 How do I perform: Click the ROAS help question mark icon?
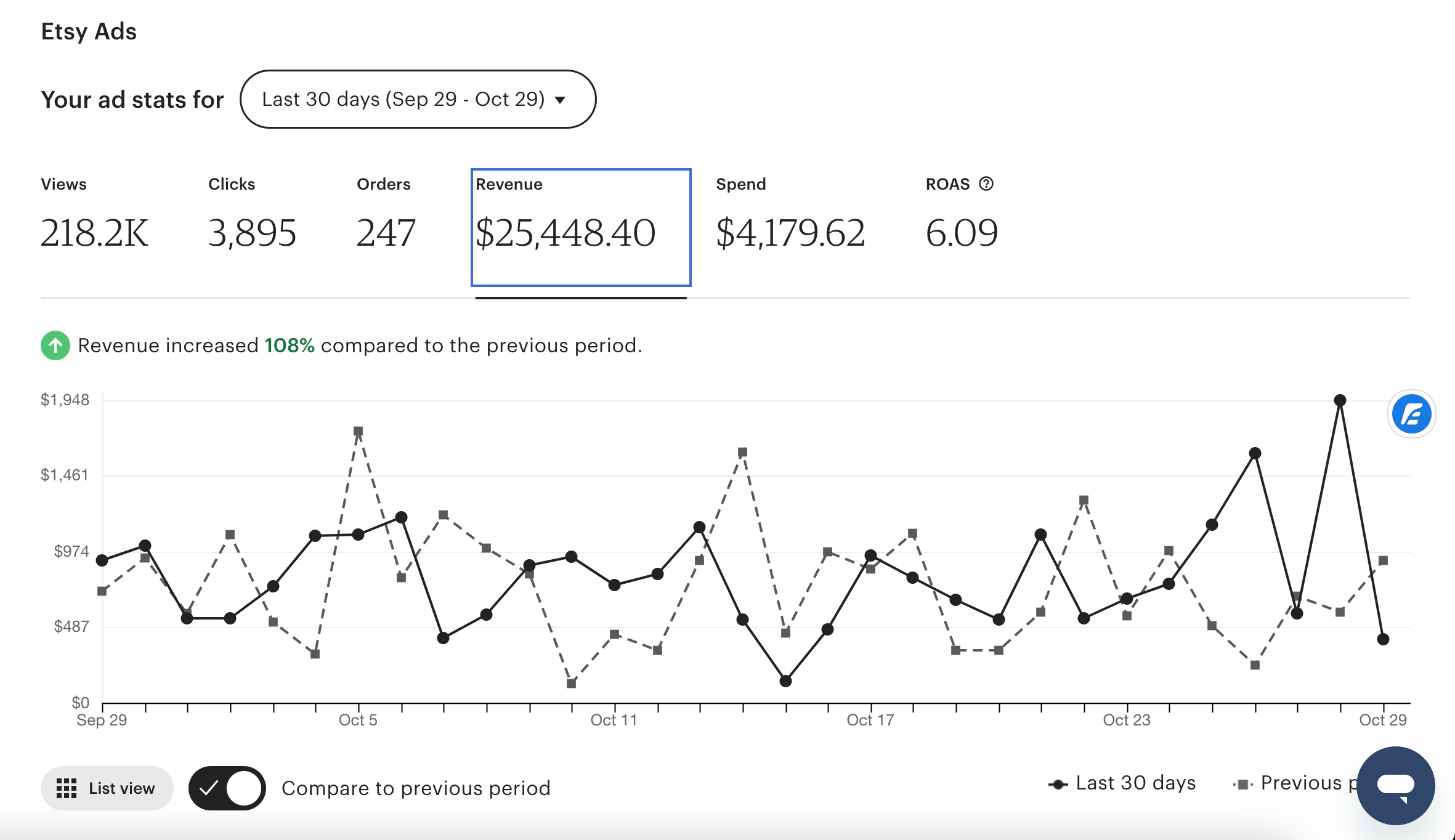(x=986, y=184)
